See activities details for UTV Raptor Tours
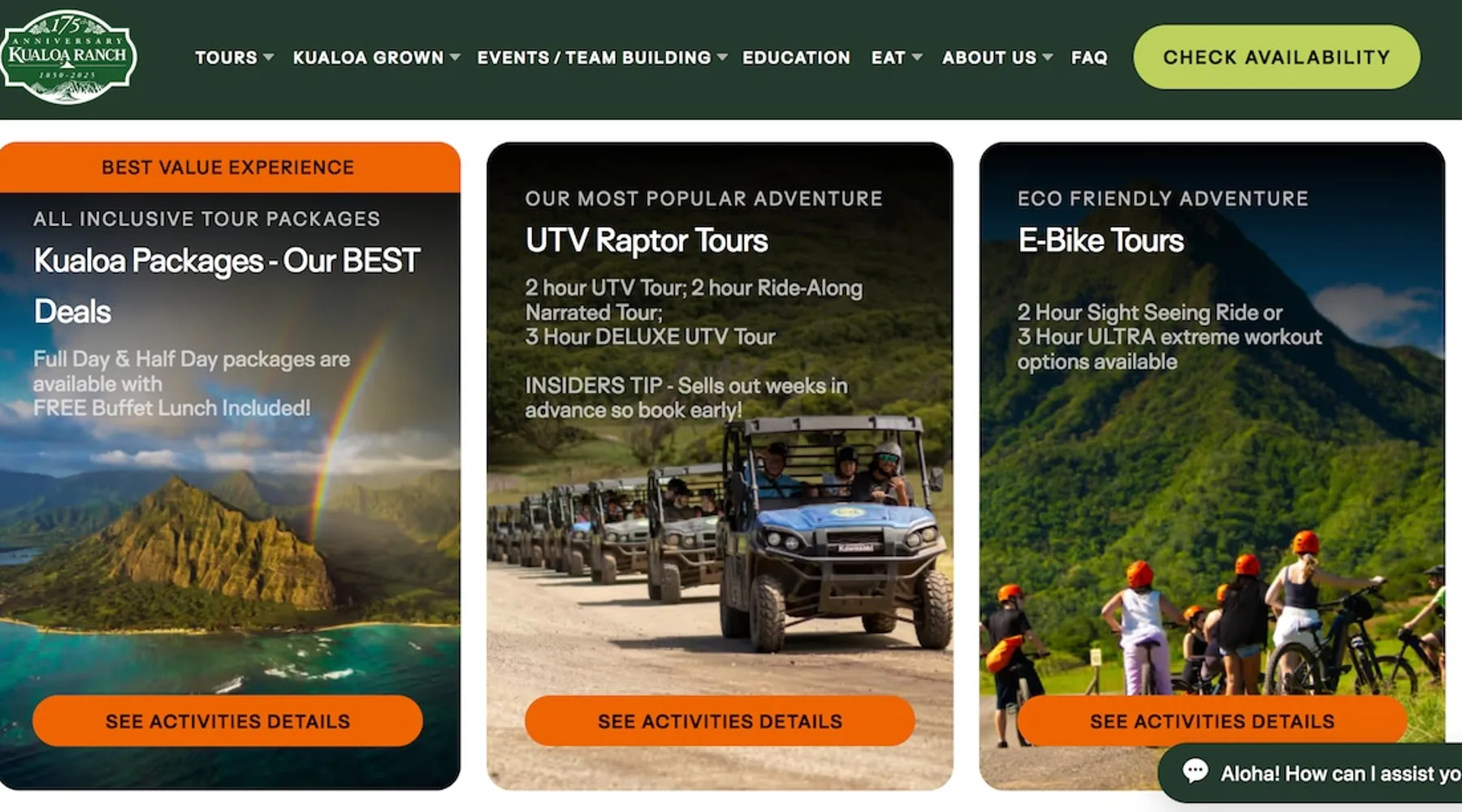This screenshot has width=1462, height=812. pos(720,721)
